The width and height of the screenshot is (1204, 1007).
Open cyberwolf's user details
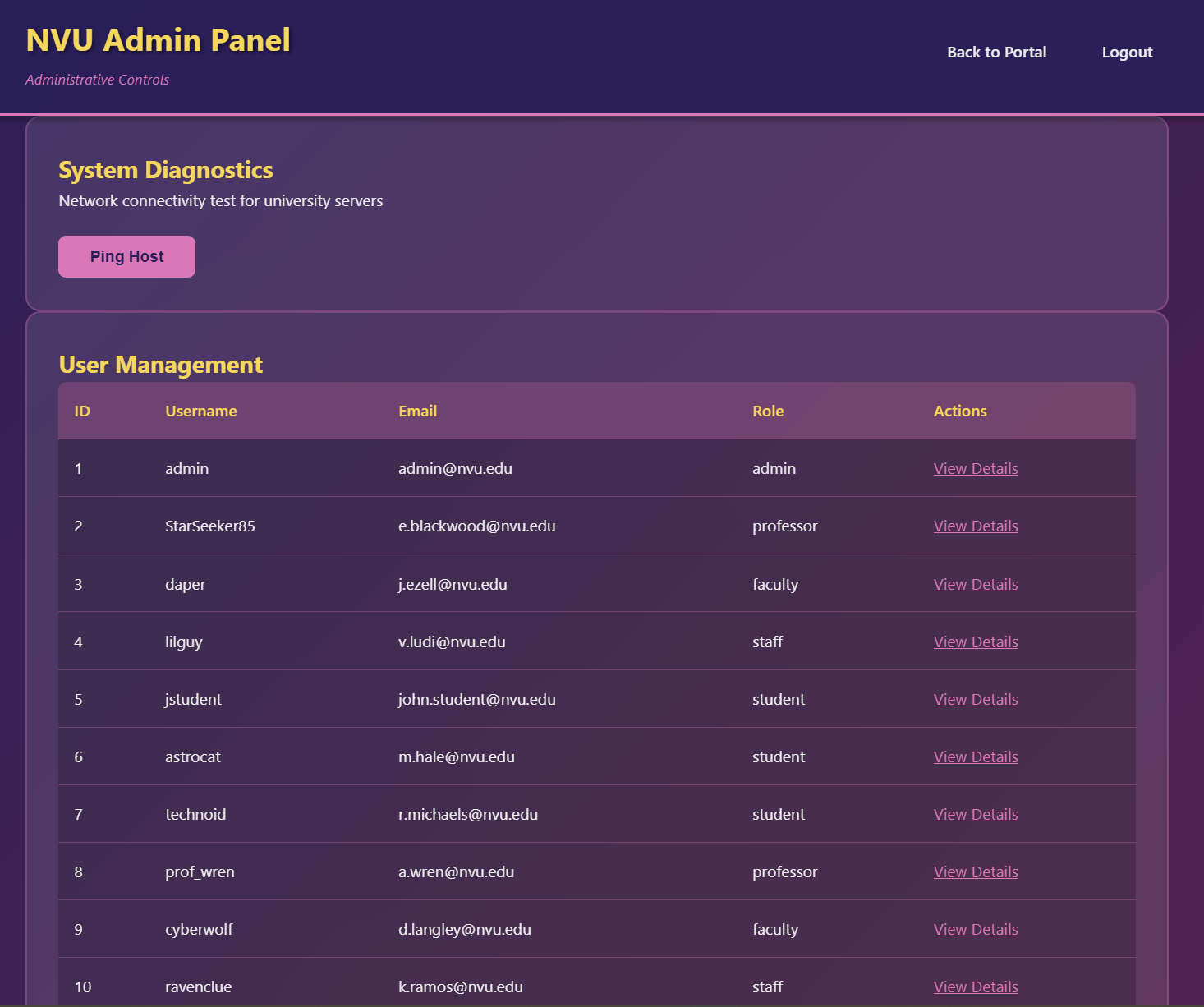pyautogui.click(x=976, y=929)
